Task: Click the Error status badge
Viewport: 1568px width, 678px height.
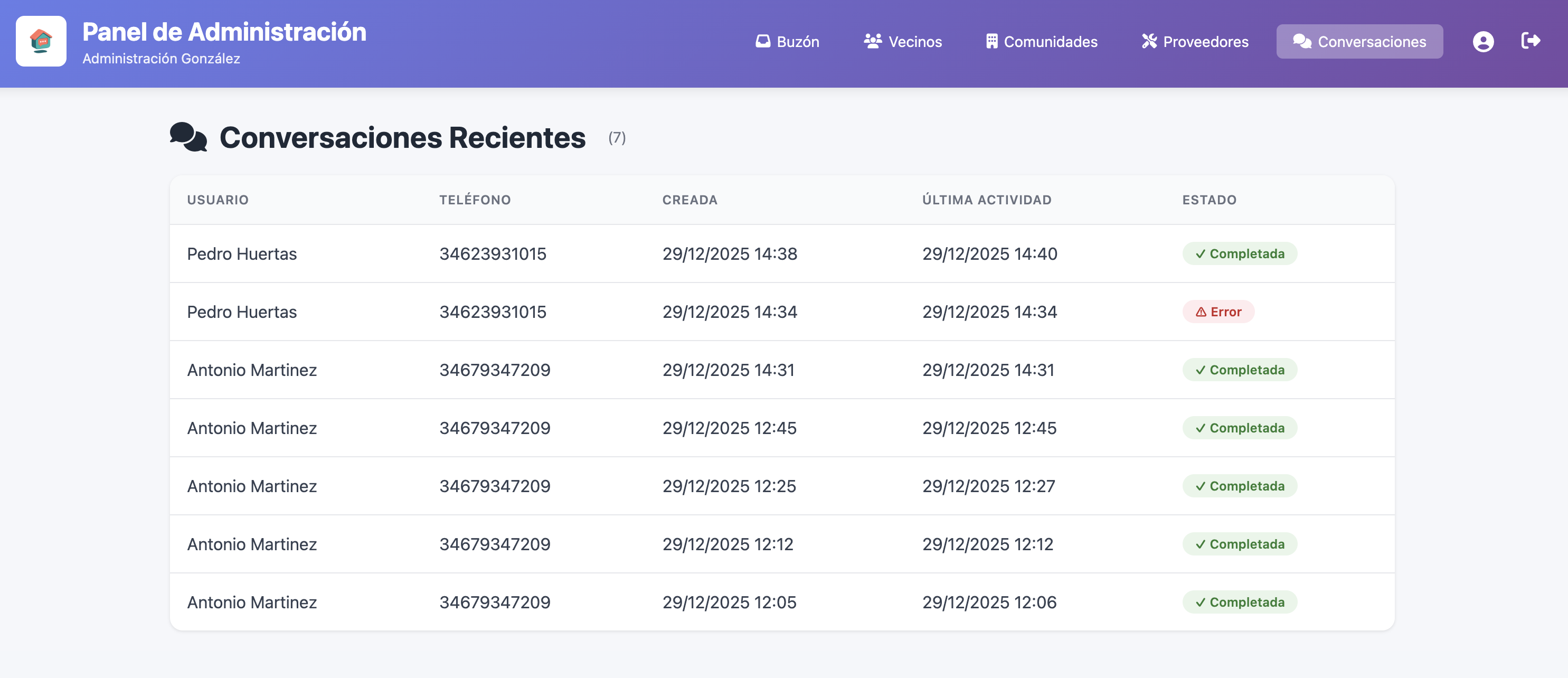Action: point(1217,311)
